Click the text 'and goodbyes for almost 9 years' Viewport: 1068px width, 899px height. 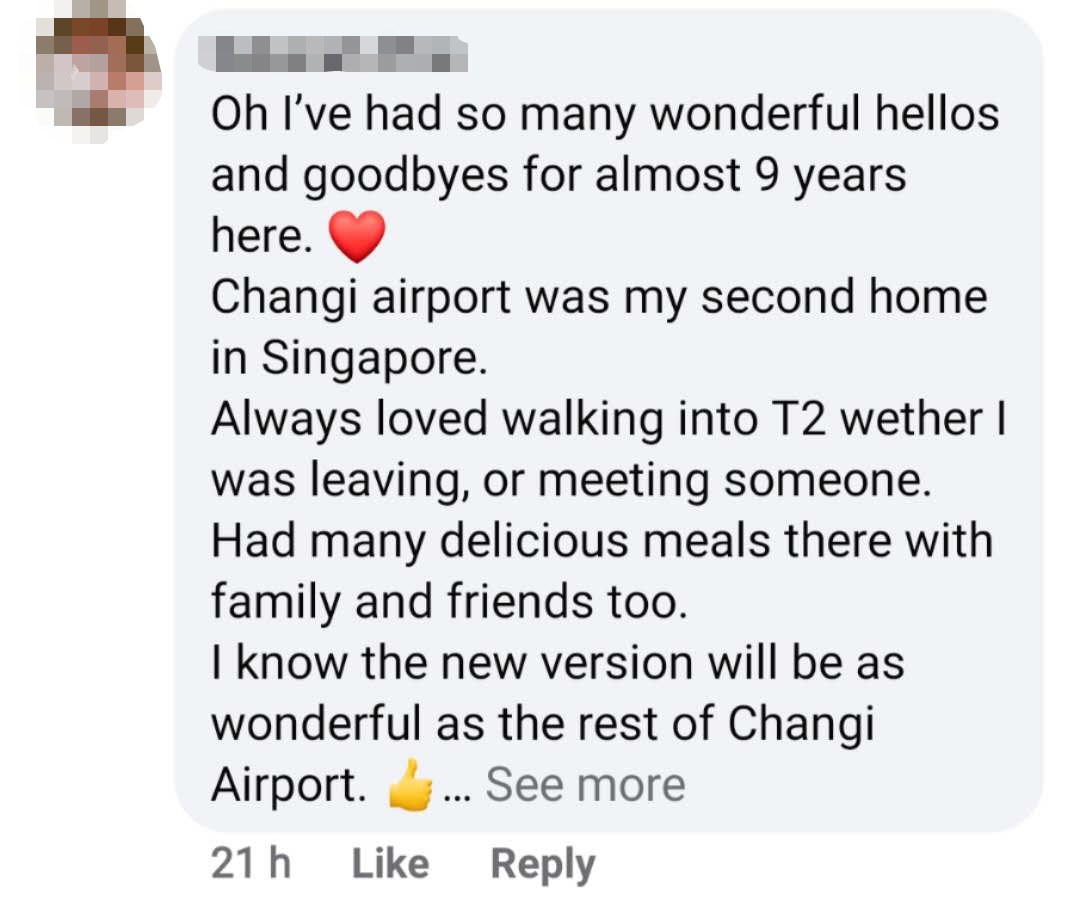pyautogui.click(x=558, y=175)
